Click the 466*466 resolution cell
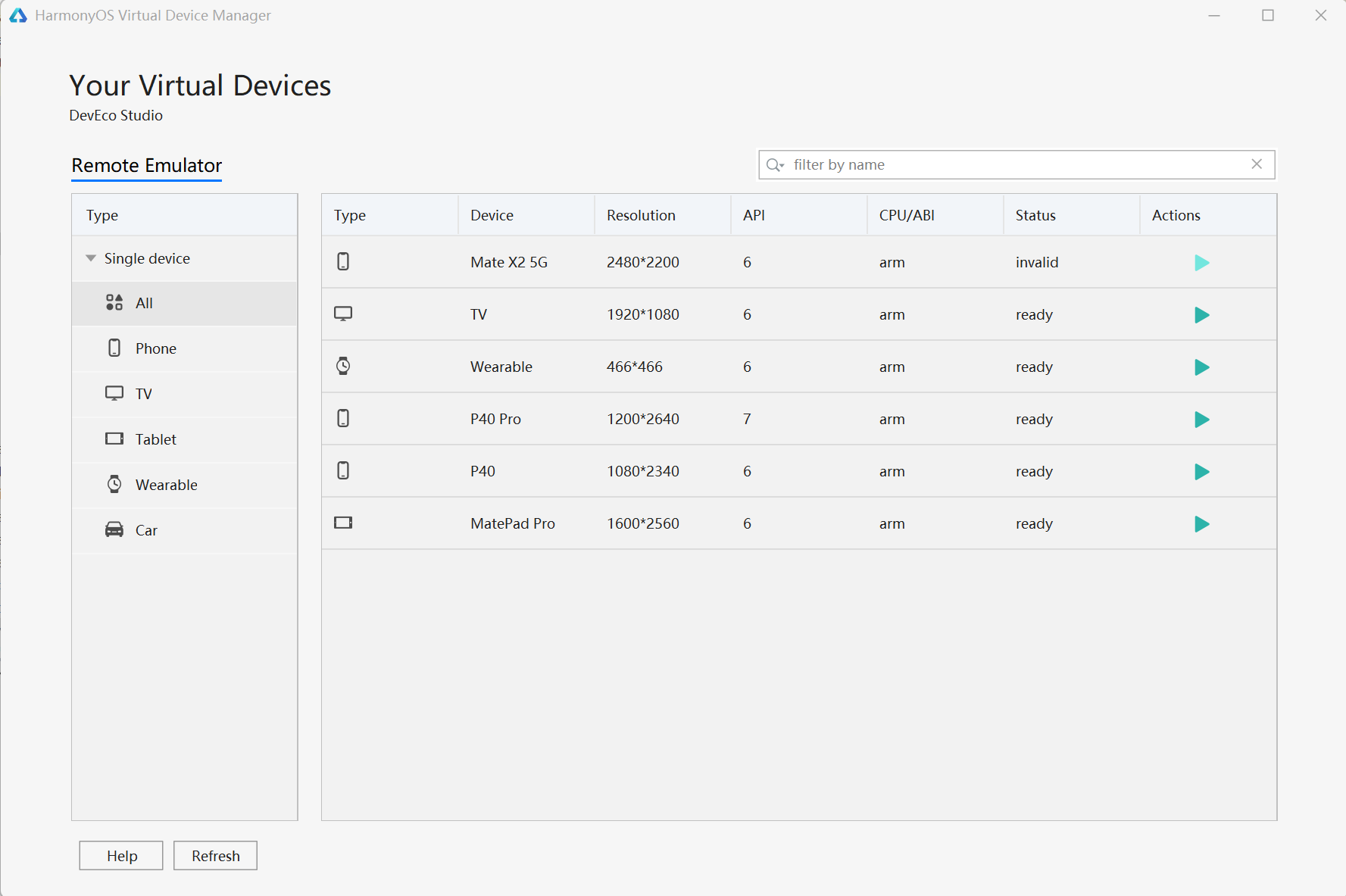Viewport: 1346px width, 896px height. point(635,367)
